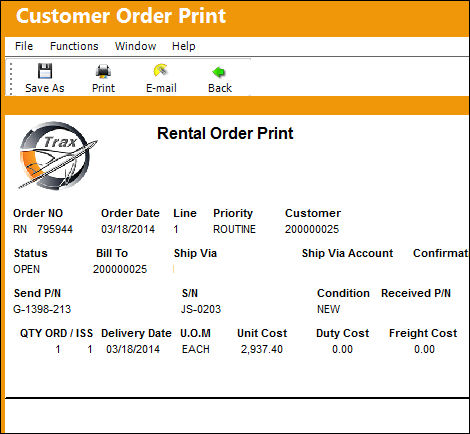Click the green Back arrow icon
This screenshot has width=470, height=434.
(219, 72)
